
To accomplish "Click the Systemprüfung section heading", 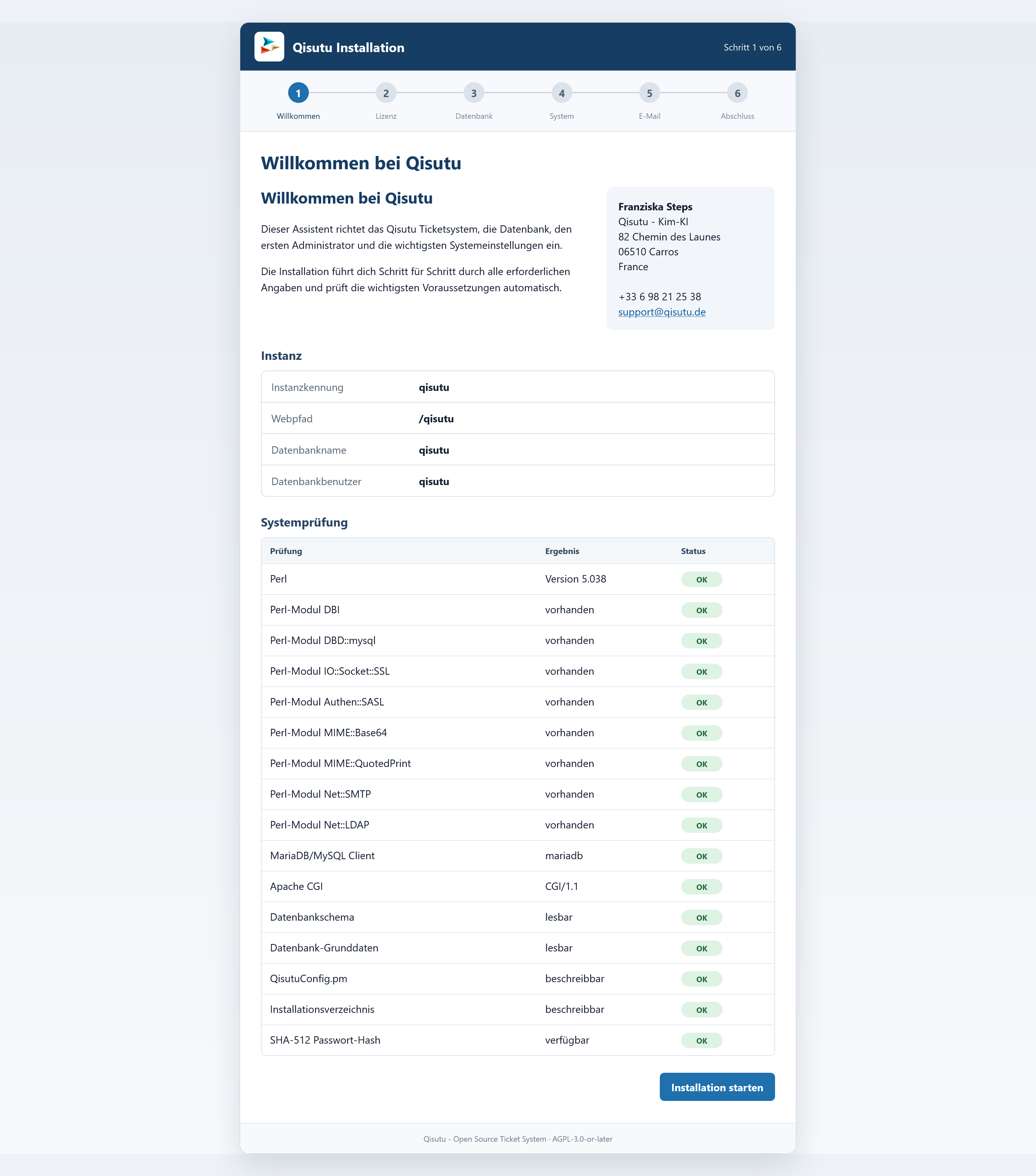I will [304, 522].
